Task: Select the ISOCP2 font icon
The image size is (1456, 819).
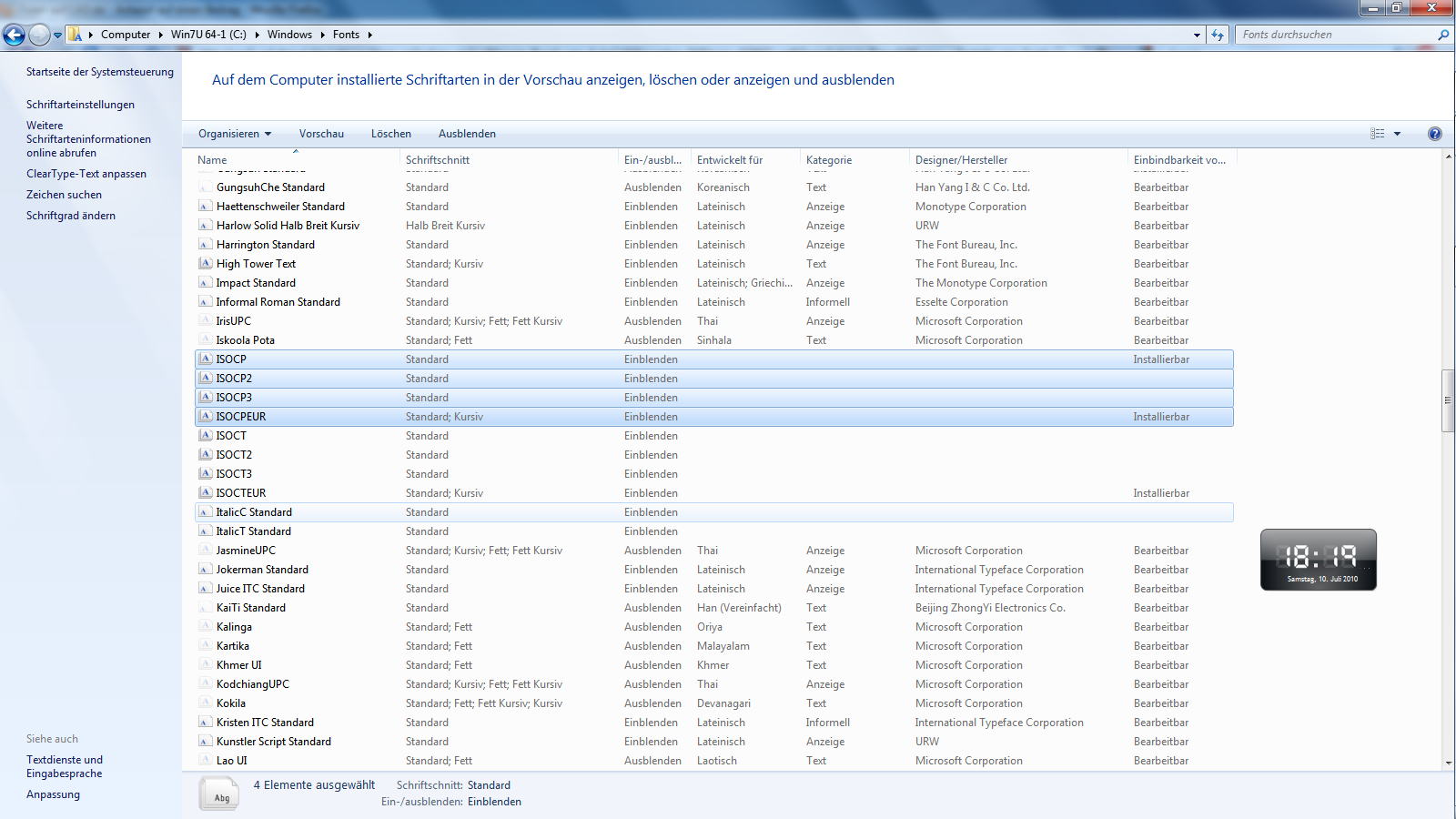Action: 206,378
